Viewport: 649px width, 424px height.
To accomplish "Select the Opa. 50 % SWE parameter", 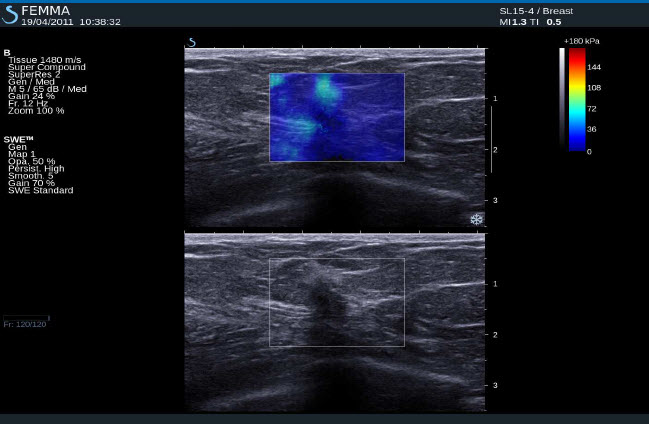I will click(31, 161).
